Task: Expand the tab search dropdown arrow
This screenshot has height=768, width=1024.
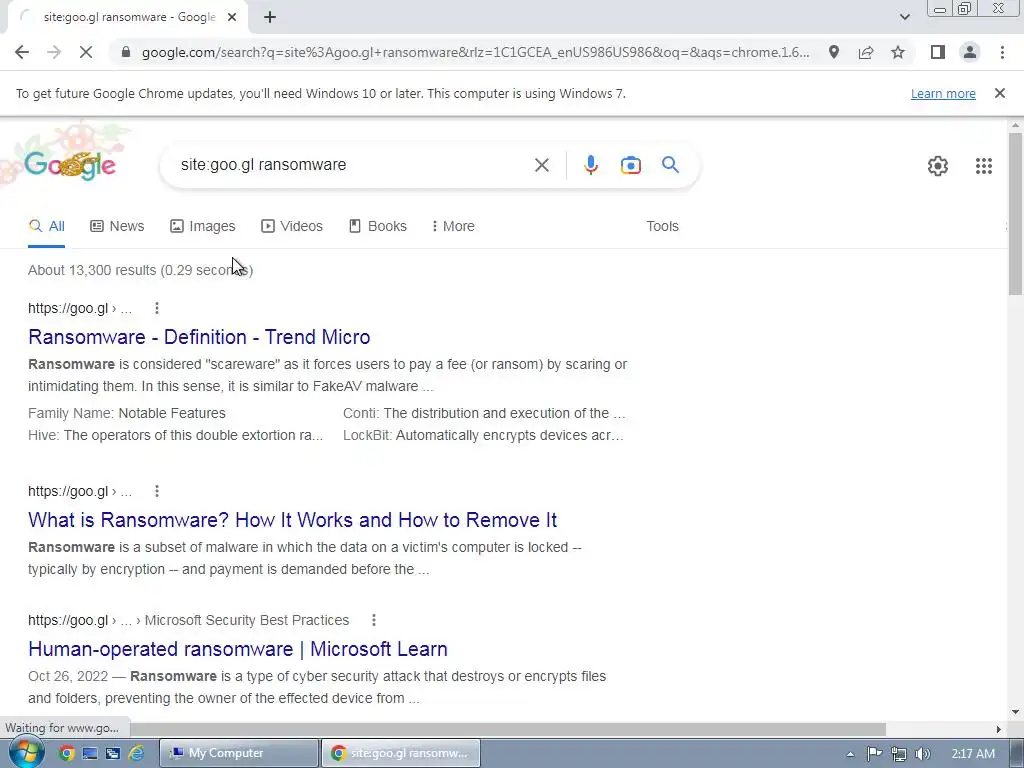Action: (x=904, y=17)
